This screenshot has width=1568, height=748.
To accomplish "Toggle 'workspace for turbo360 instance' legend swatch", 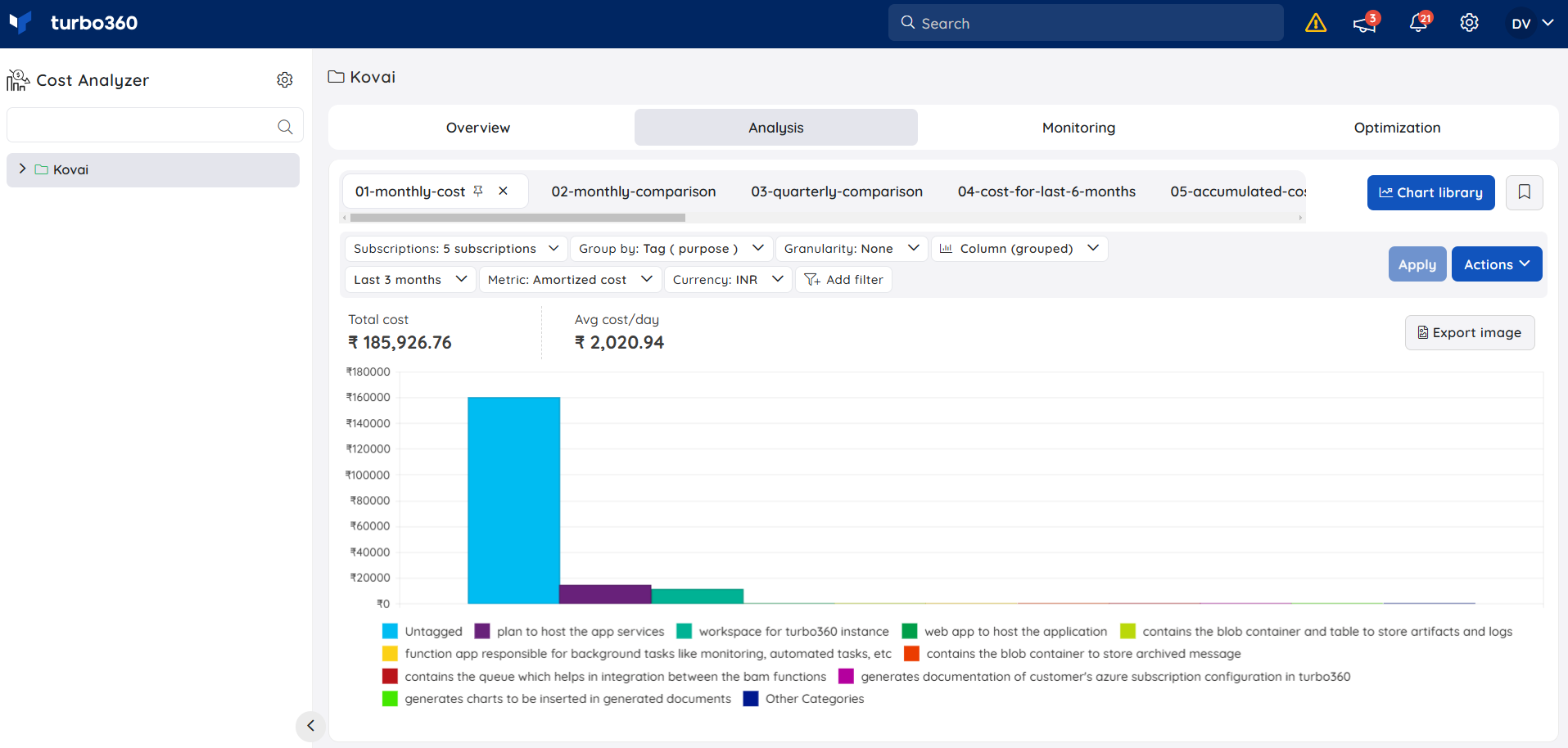I will 685,631.
